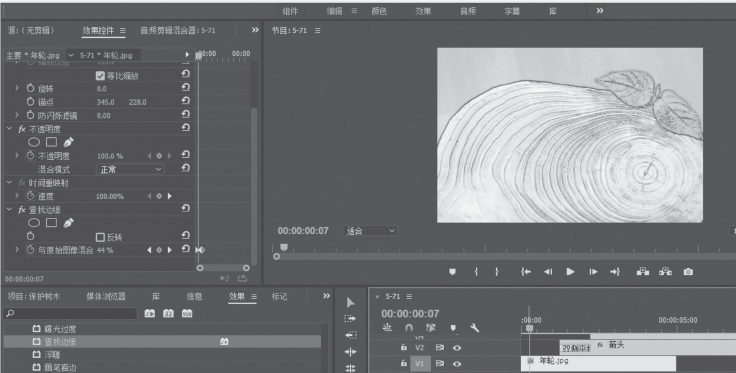This screenshot has height=373, width=736.
Task: Open 适合 zoom level dropdown
Action: (370, 231)
